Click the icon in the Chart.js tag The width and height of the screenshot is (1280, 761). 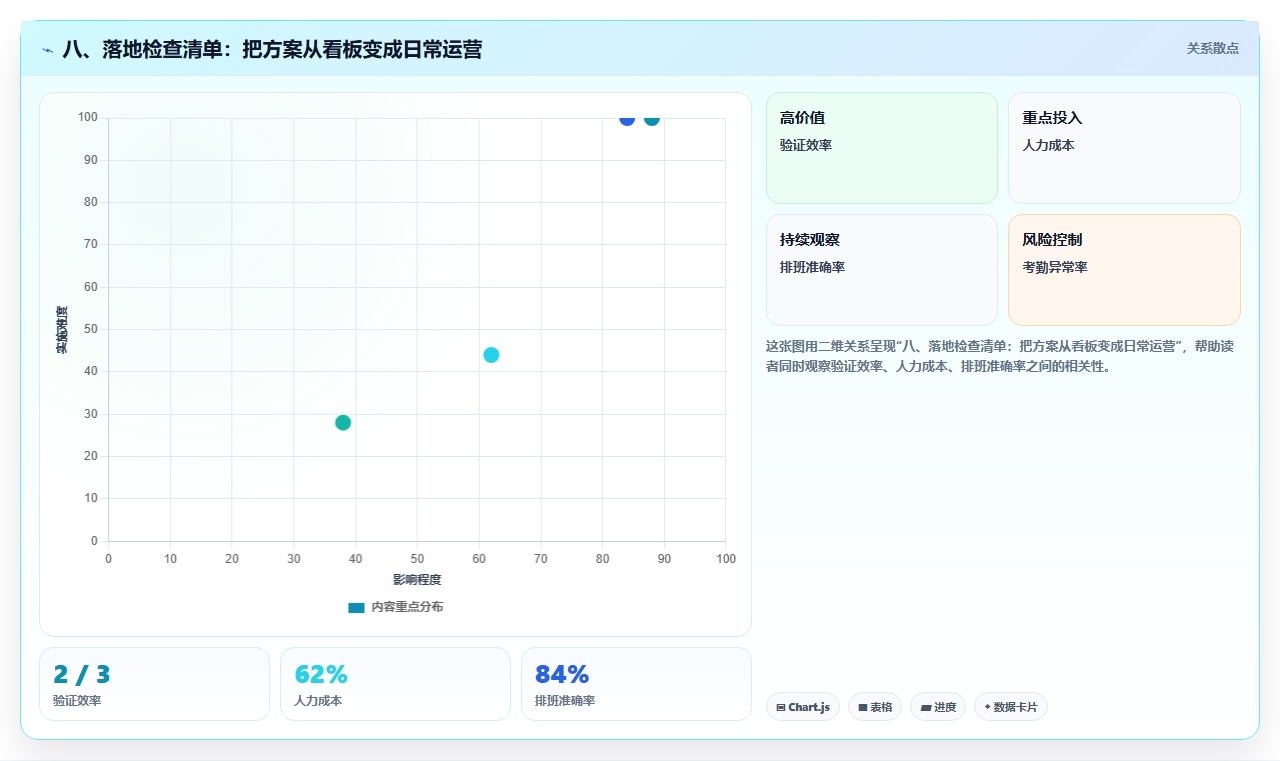pyautogui.click(x=781, y=708)
